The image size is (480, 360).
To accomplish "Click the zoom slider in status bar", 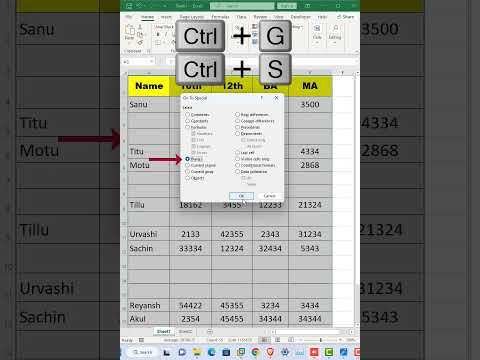I will click(x=320, y=340).
